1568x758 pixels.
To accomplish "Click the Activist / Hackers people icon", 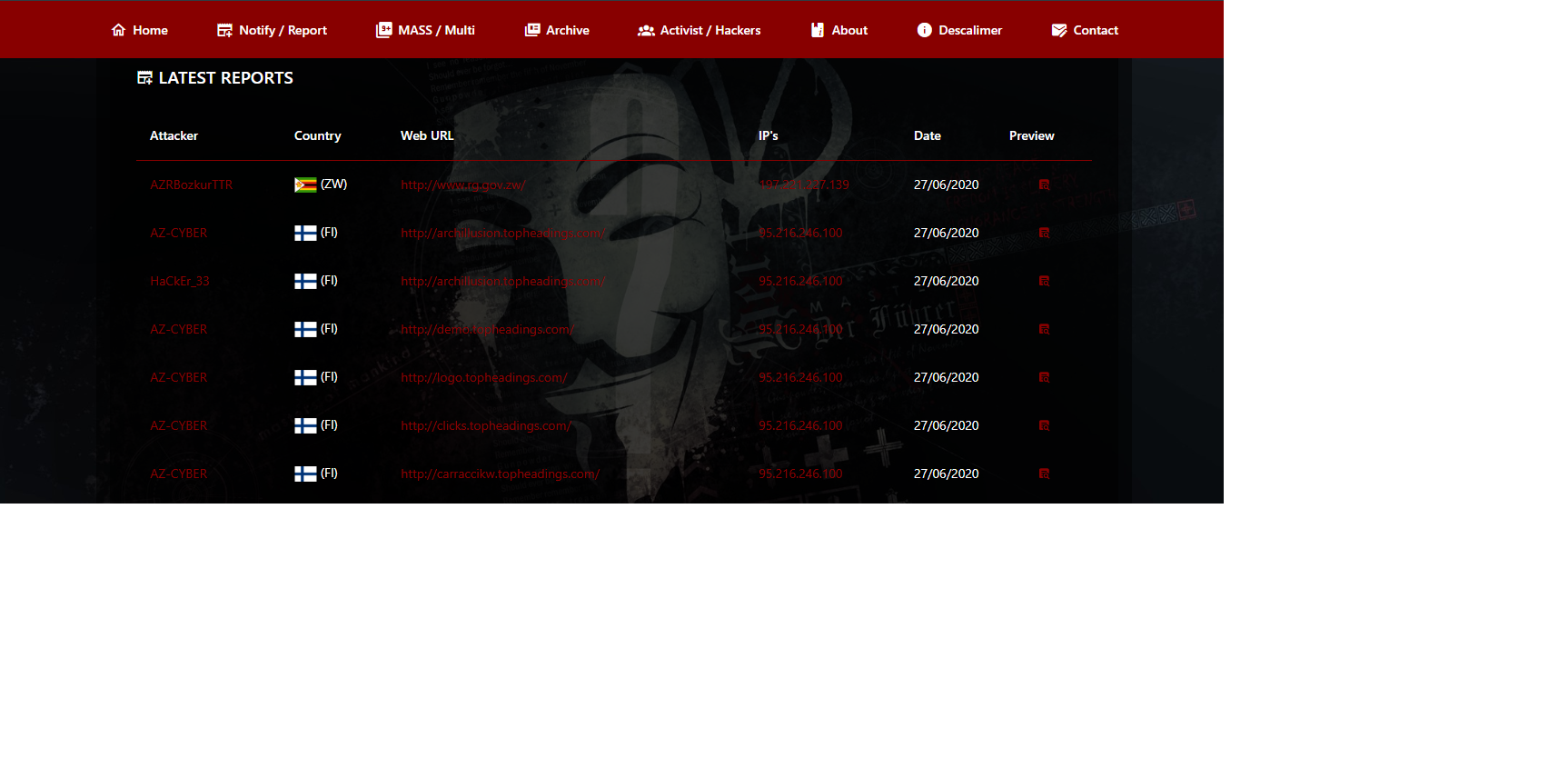I will (x=646, y=30).
